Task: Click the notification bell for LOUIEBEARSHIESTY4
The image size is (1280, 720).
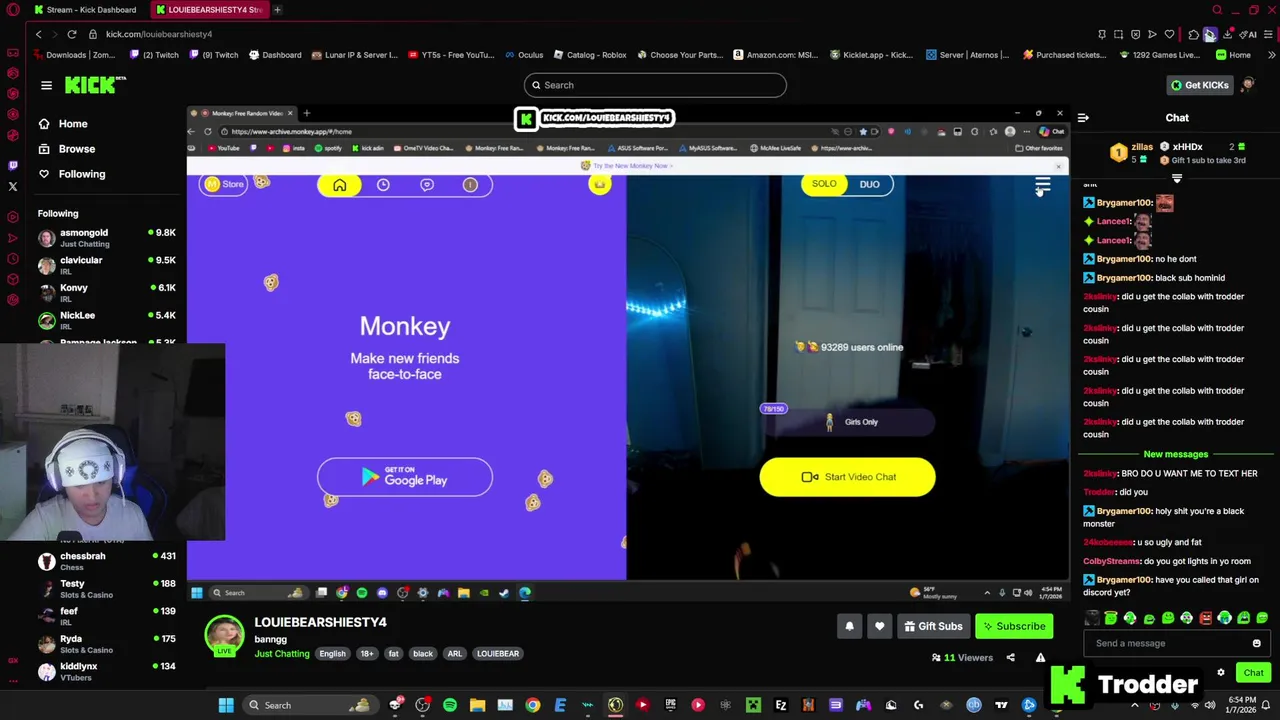Action: coord(849,627)
